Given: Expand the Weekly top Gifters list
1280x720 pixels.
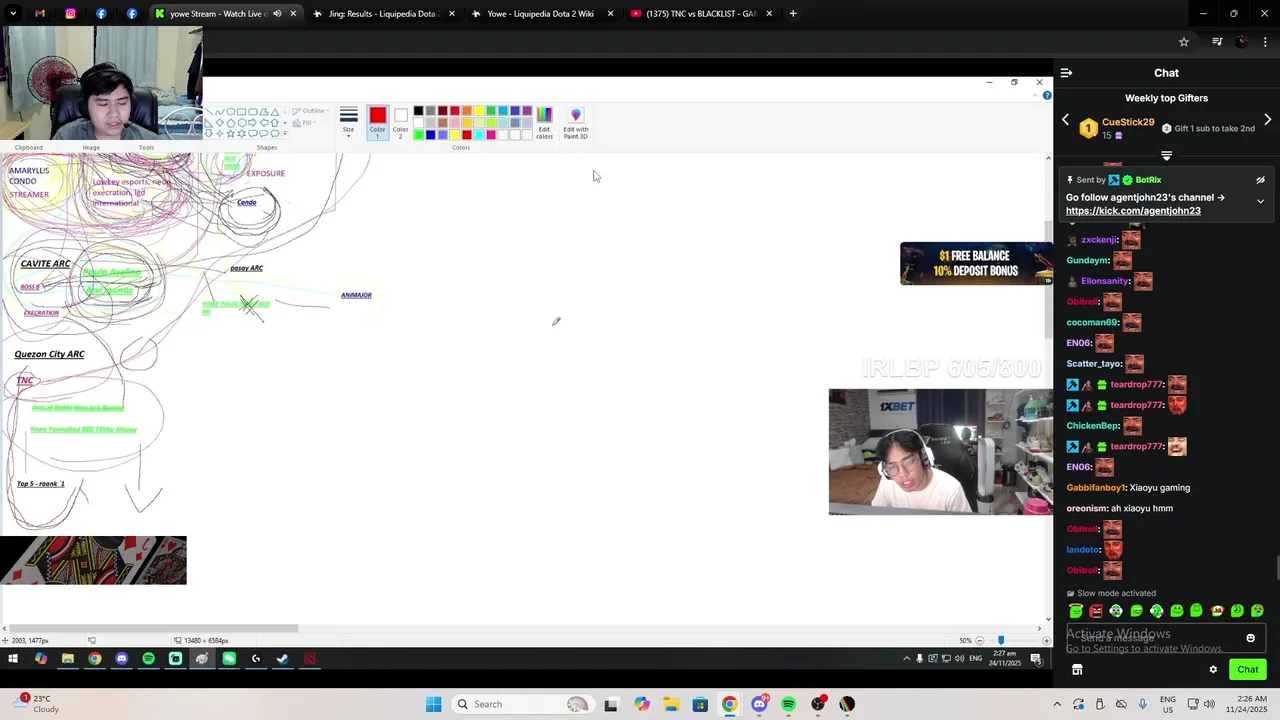Looking at the screenshot, I should (x=1166, y=156).
